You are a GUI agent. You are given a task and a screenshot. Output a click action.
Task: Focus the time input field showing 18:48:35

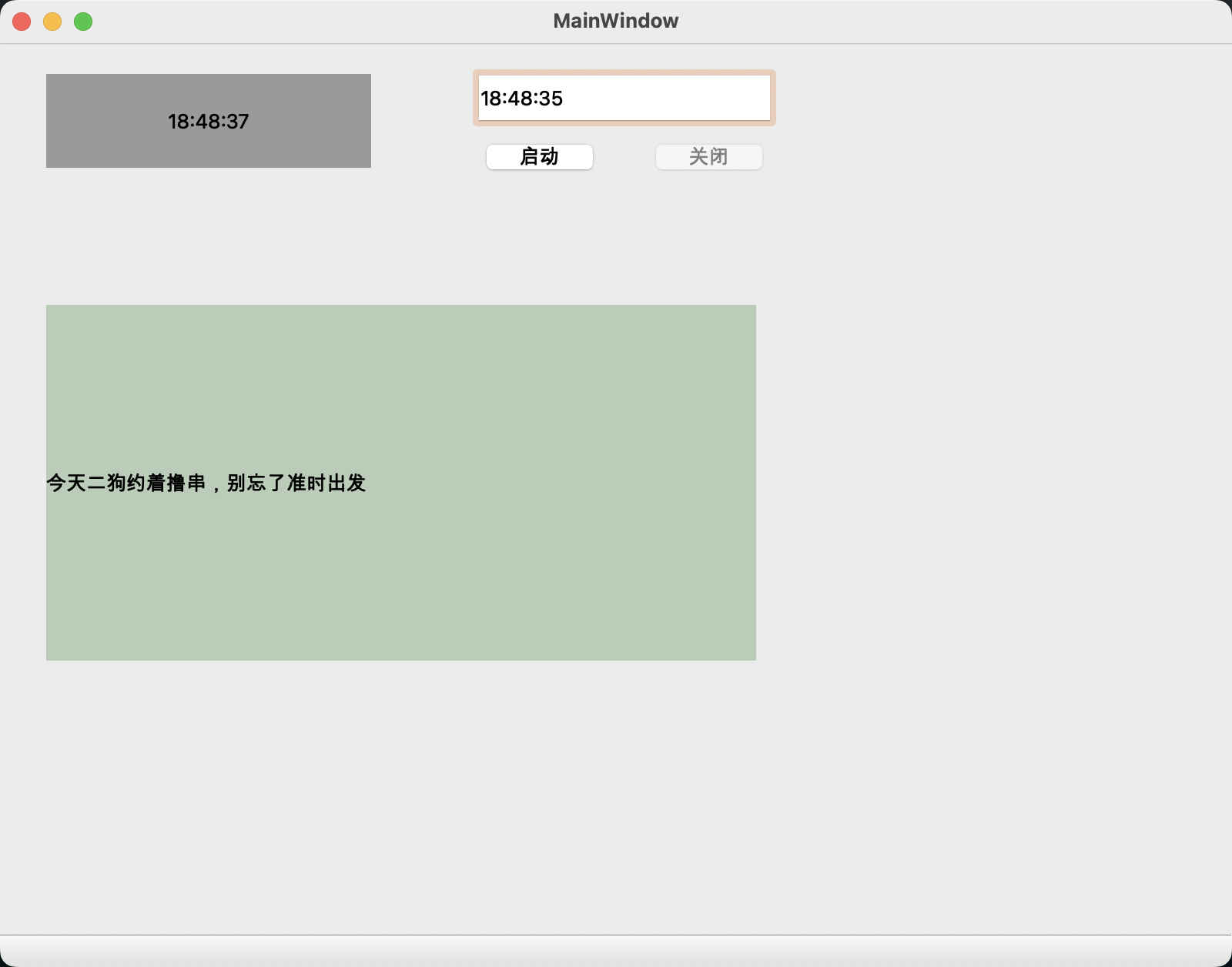pos(624,98)
